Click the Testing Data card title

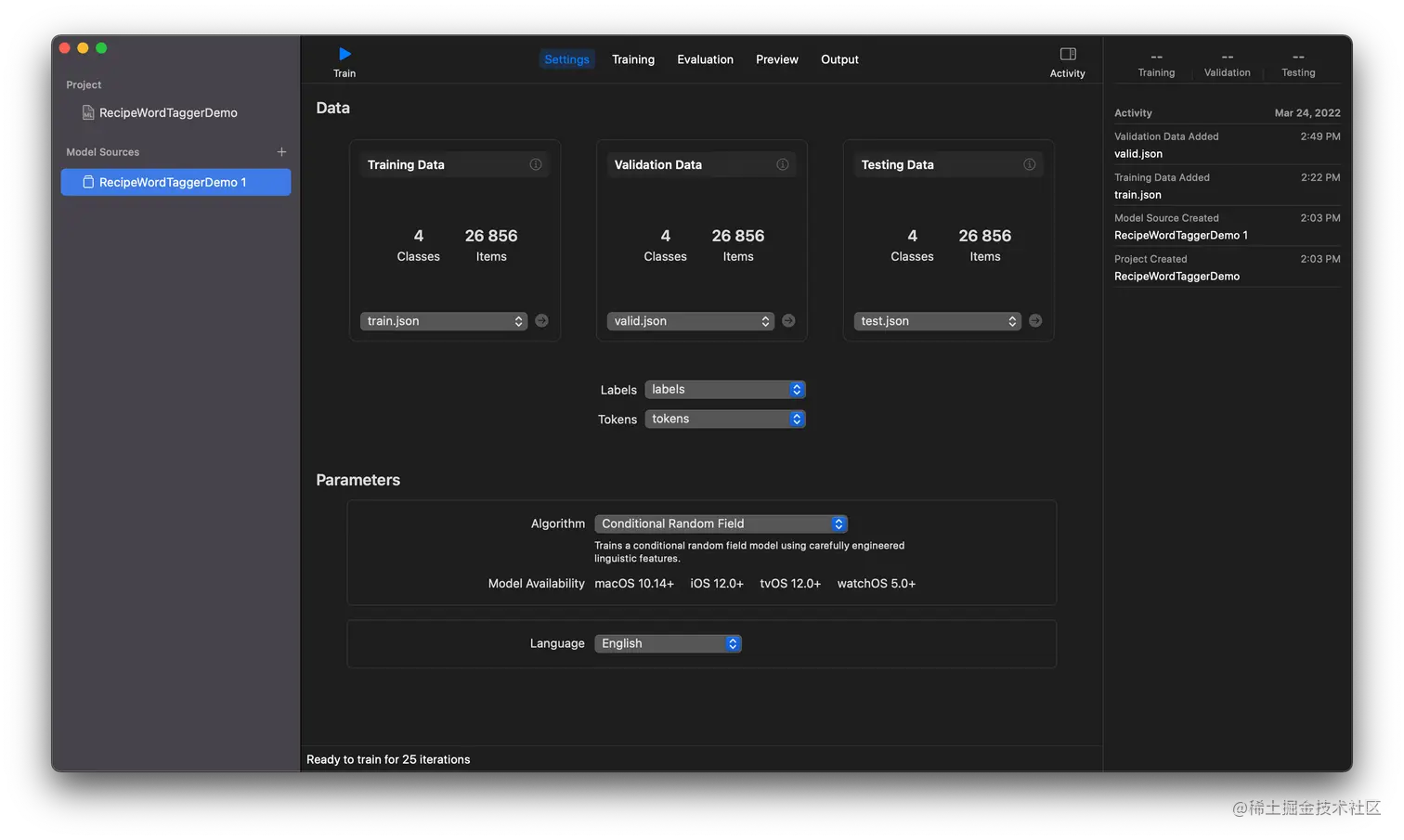tap(897, 164)
